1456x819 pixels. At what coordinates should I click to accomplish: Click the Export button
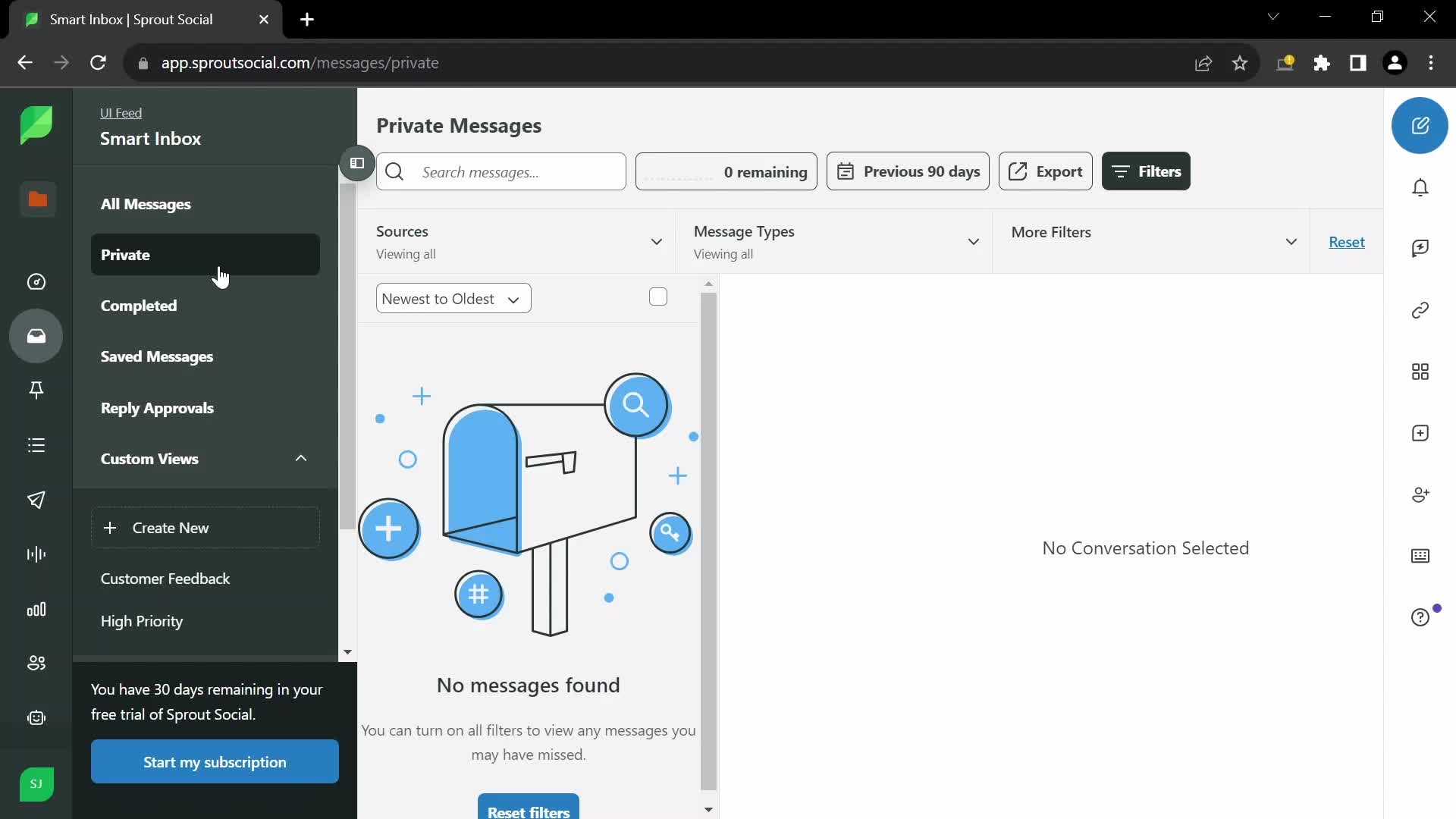1043,171
